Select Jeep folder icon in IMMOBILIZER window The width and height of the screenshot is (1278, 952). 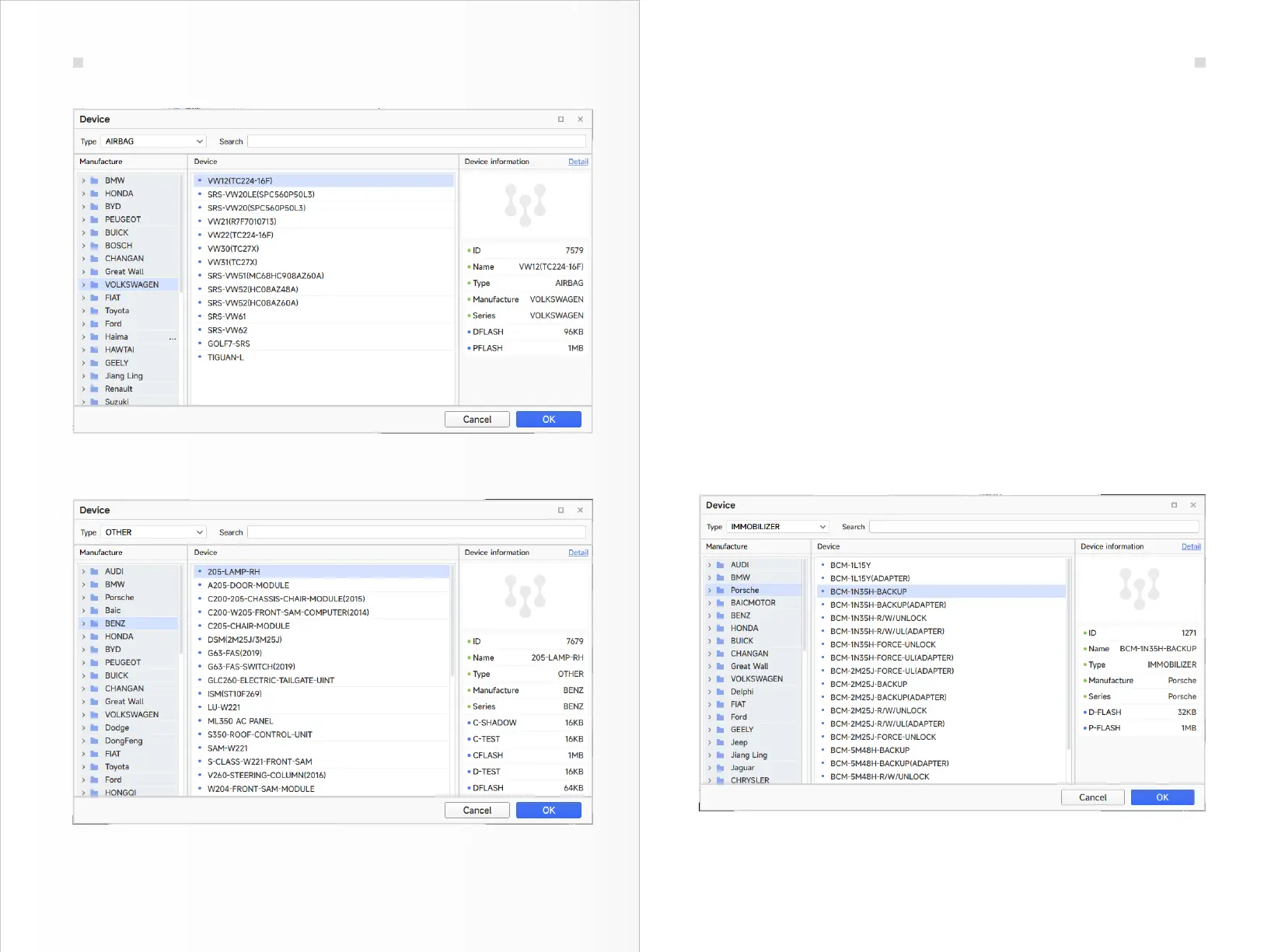[721, 742]
